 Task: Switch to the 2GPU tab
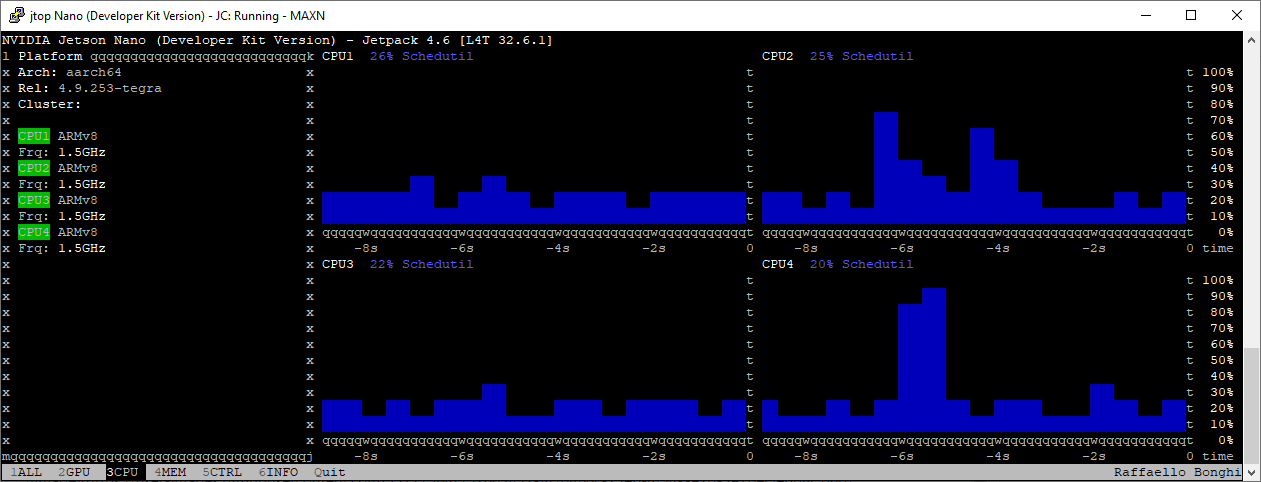(74, 472)
